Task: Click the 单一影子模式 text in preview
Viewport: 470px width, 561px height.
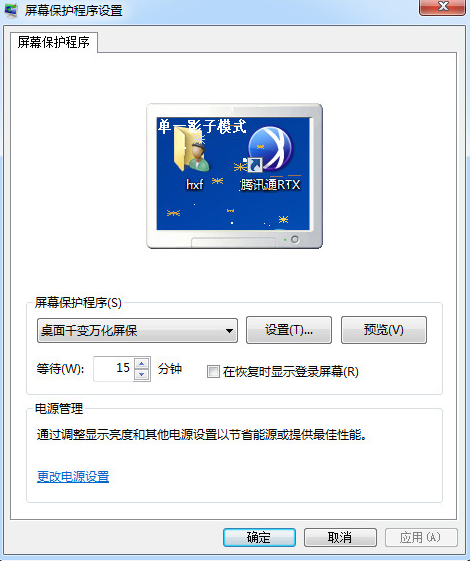Action: [x=202, y=127]
